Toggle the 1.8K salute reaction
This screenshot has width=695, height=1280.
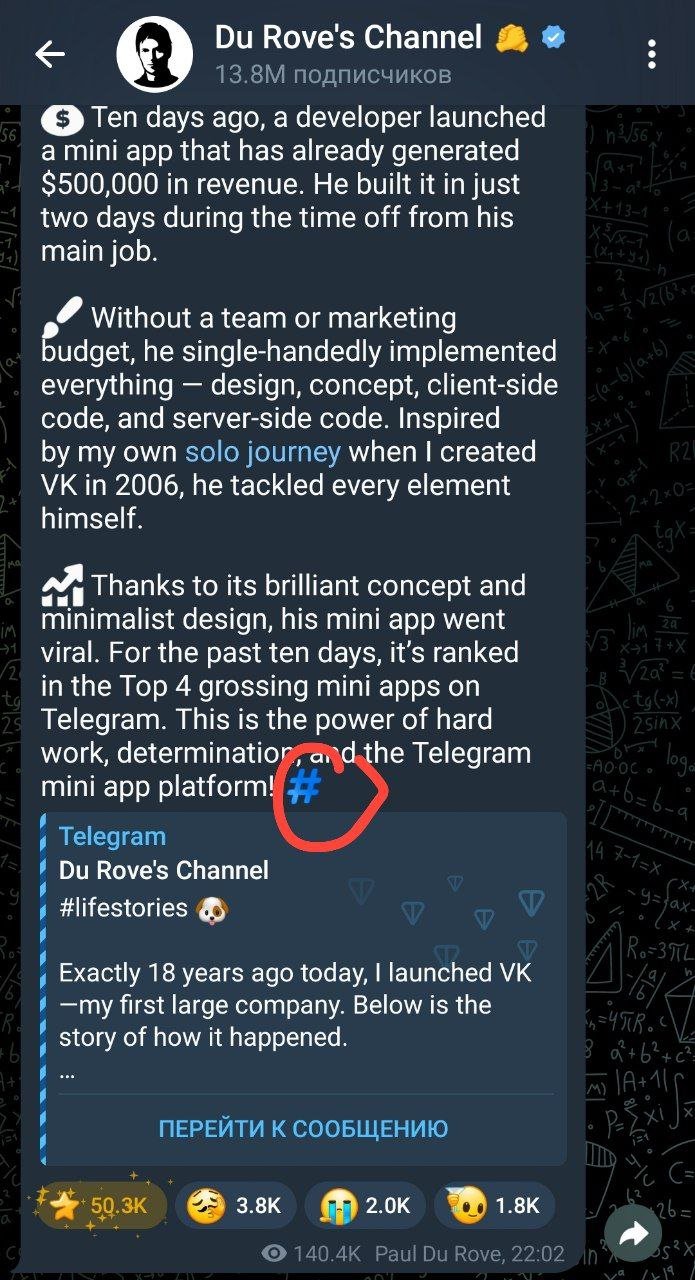(494, 1206)
